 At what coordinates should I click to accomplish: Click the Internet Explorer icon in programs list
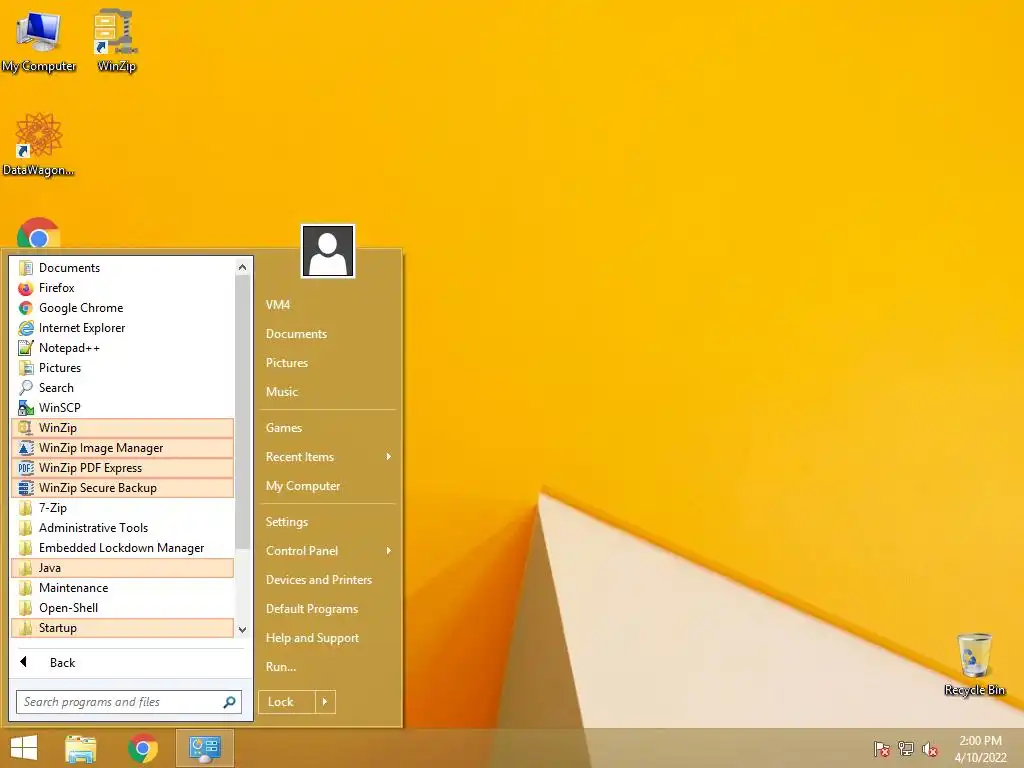click(25, 328)
